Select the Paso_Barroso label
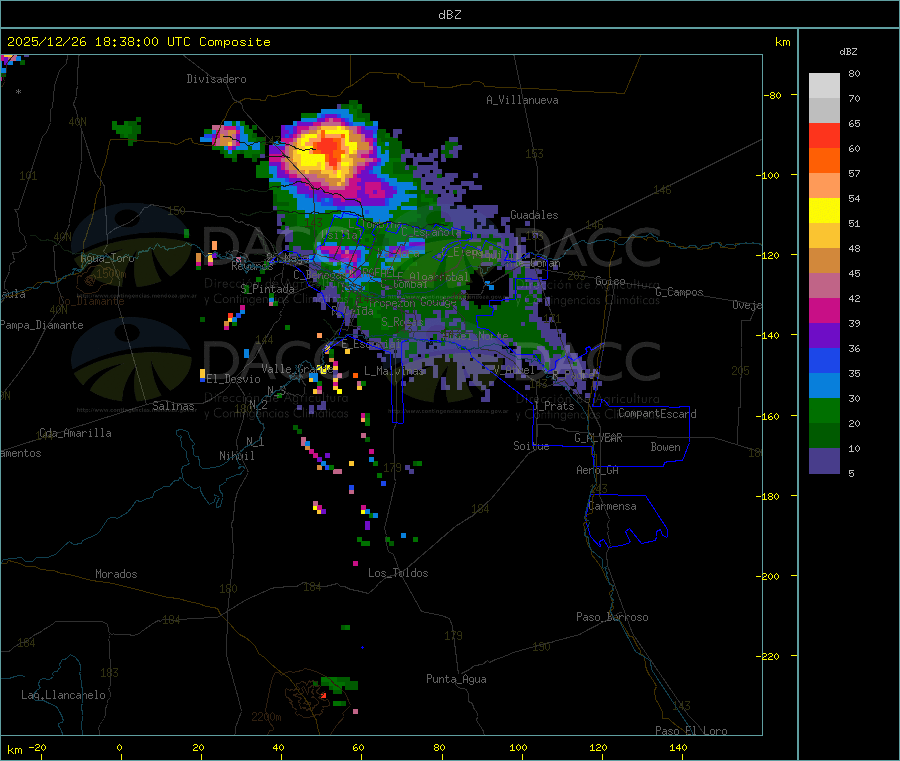This screenshot has width=900, height=761. pyautogui.click(x=612, y=617)
